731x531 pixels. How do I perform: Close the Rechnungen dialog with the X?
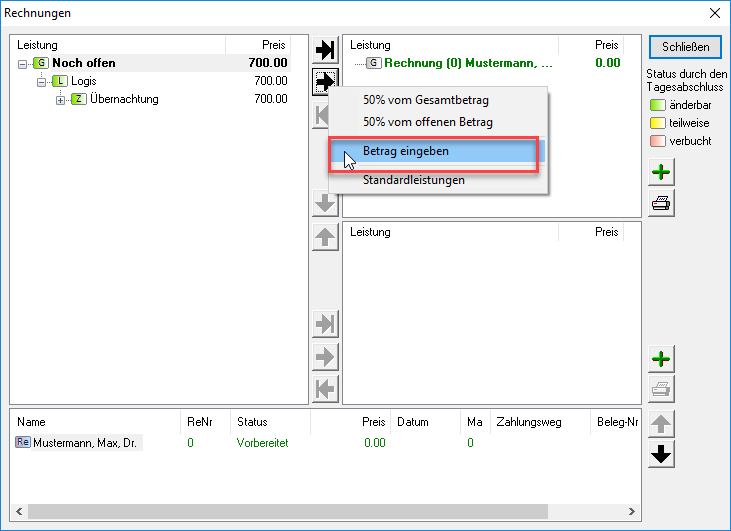(715, 13)
